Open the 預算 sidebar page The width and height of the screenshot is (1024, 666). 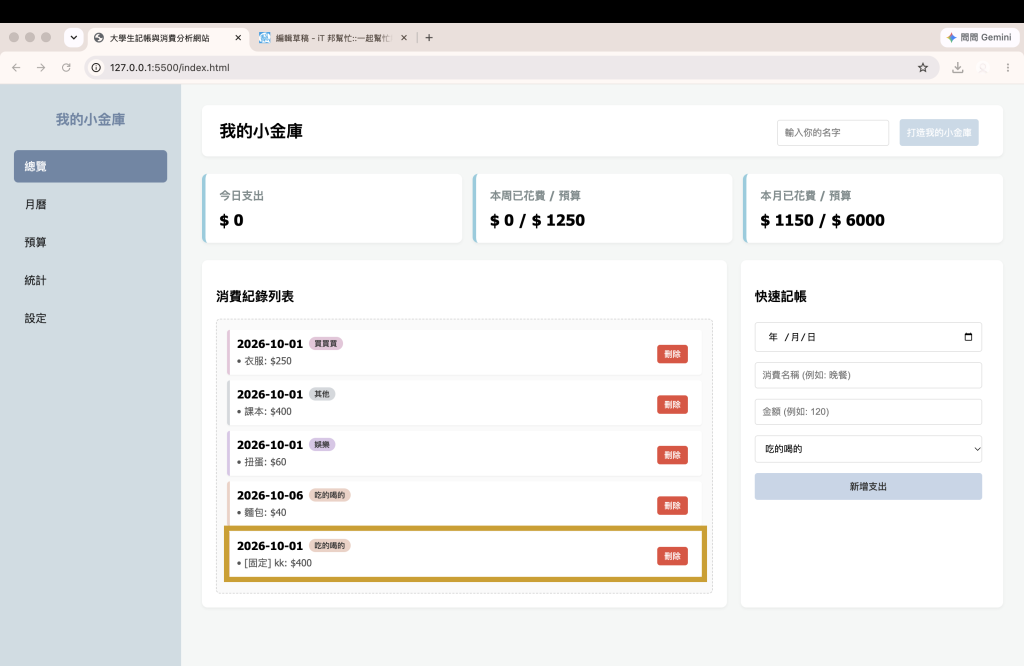[90, 242]
